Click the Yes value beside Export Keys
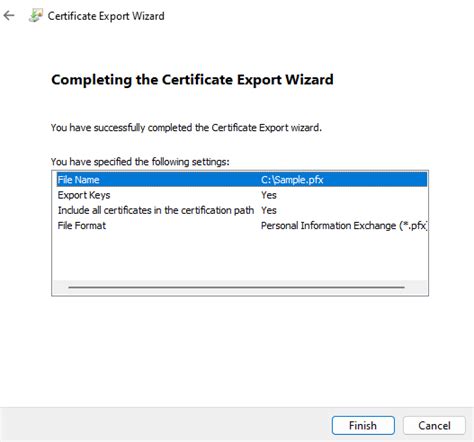 point(269,195)
